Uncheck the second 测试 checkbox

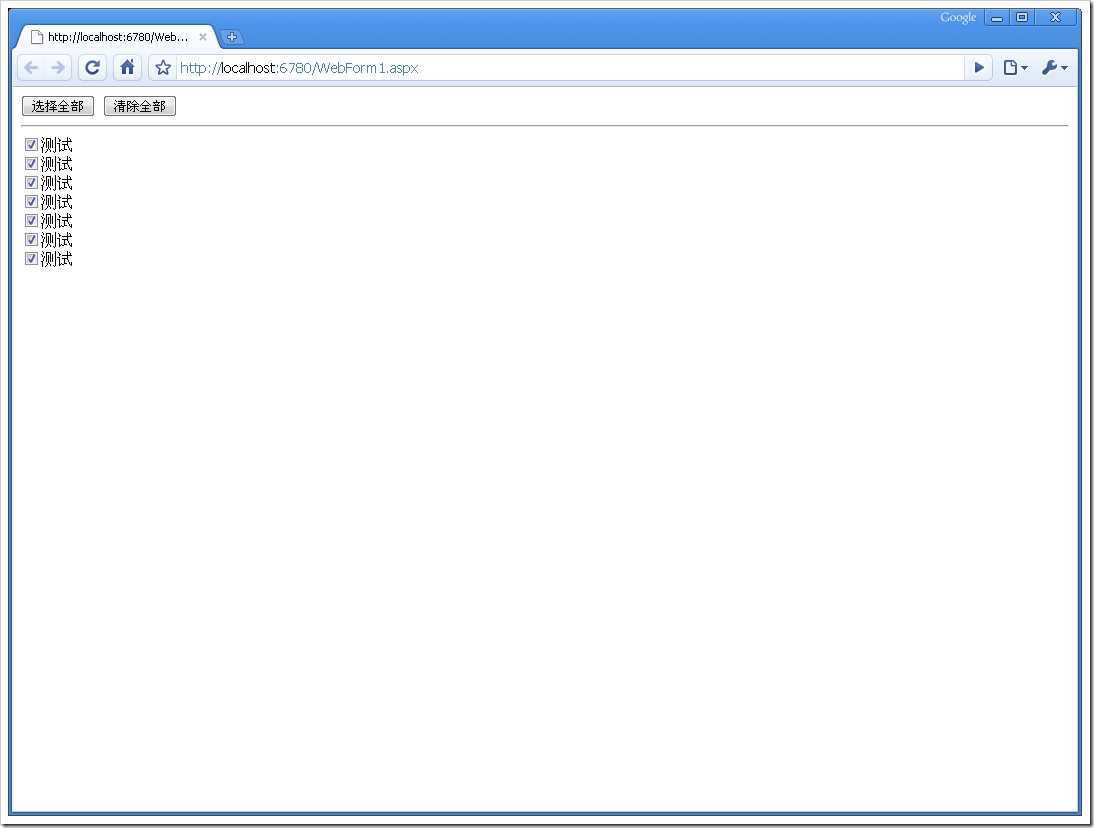coord(31,163)
